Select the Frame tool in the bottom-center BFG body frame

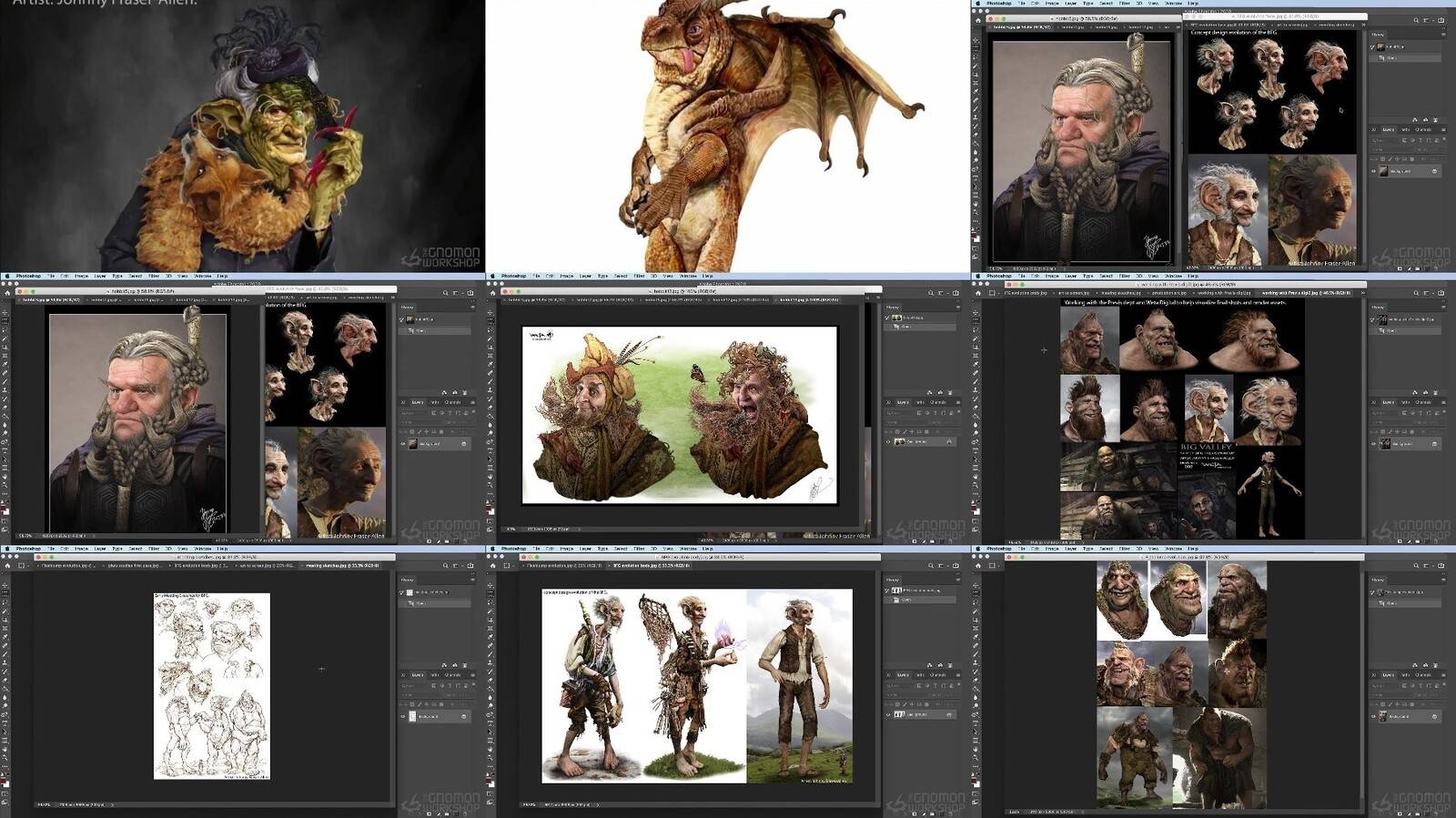pyautogui.click(x=490, y=628)
